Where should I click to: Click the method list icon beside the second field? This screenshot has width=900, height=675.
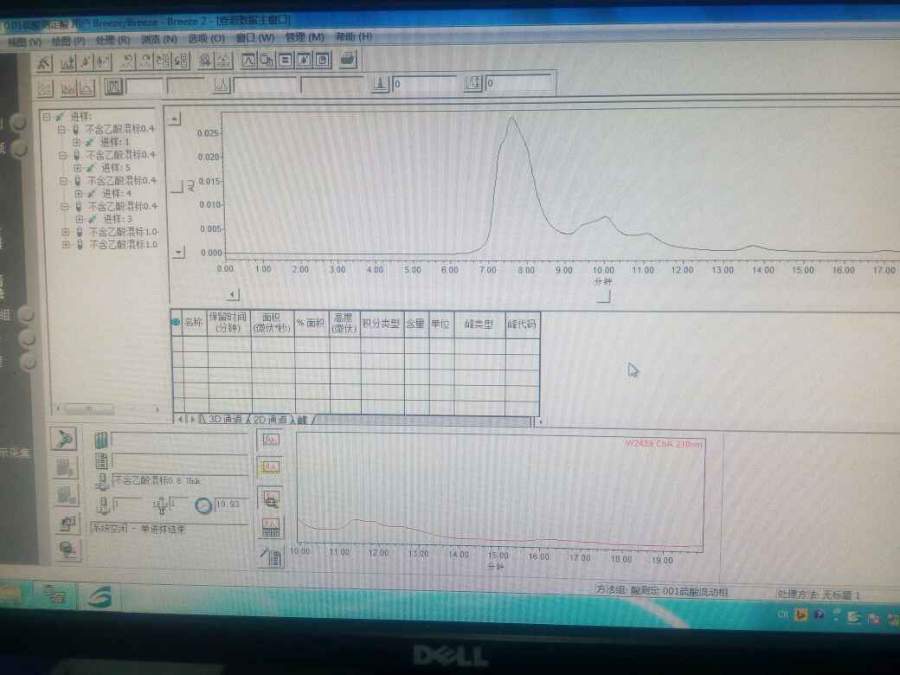102,461
